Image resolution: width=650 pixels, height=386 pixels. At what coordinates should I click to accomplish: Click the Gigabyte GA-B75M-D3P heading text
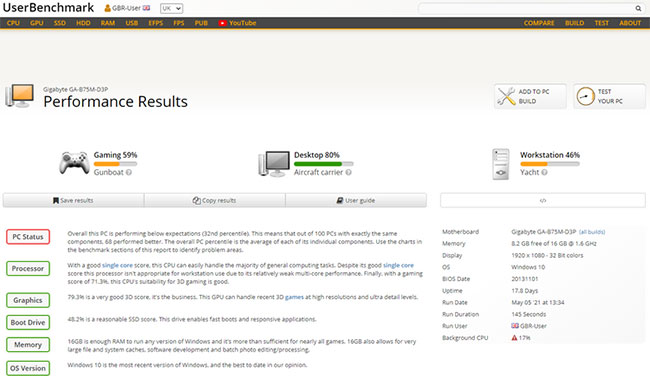(75, 89)
